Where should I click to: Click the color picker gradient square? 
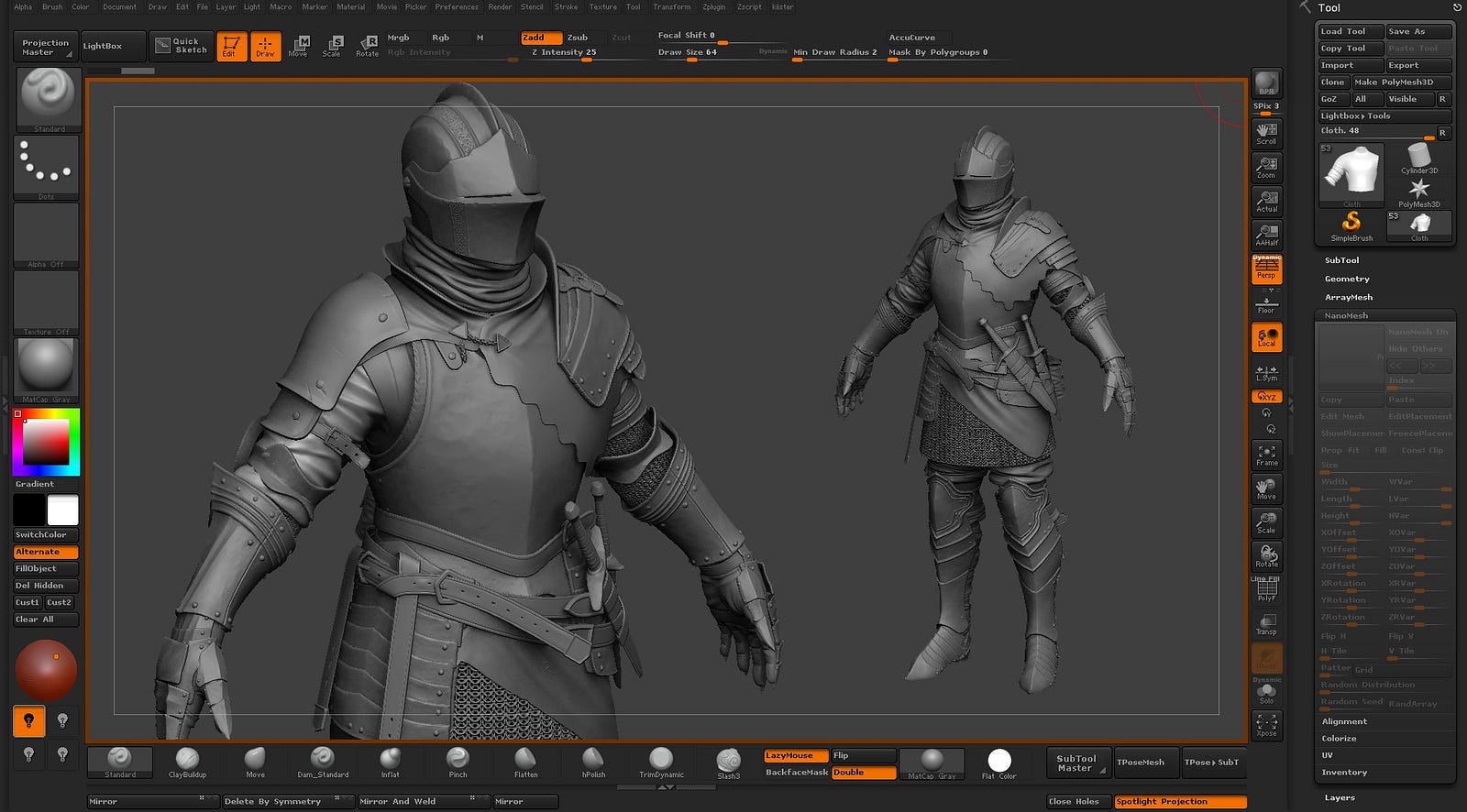pyautogui.click(x=46, y=442)
